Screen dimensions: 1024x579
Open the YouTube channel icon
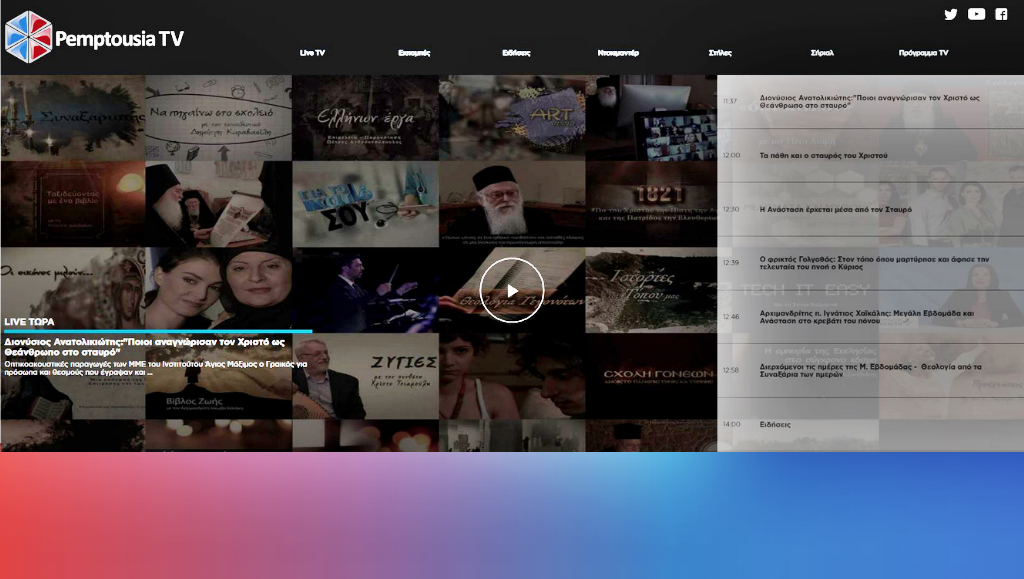point(976,14)
